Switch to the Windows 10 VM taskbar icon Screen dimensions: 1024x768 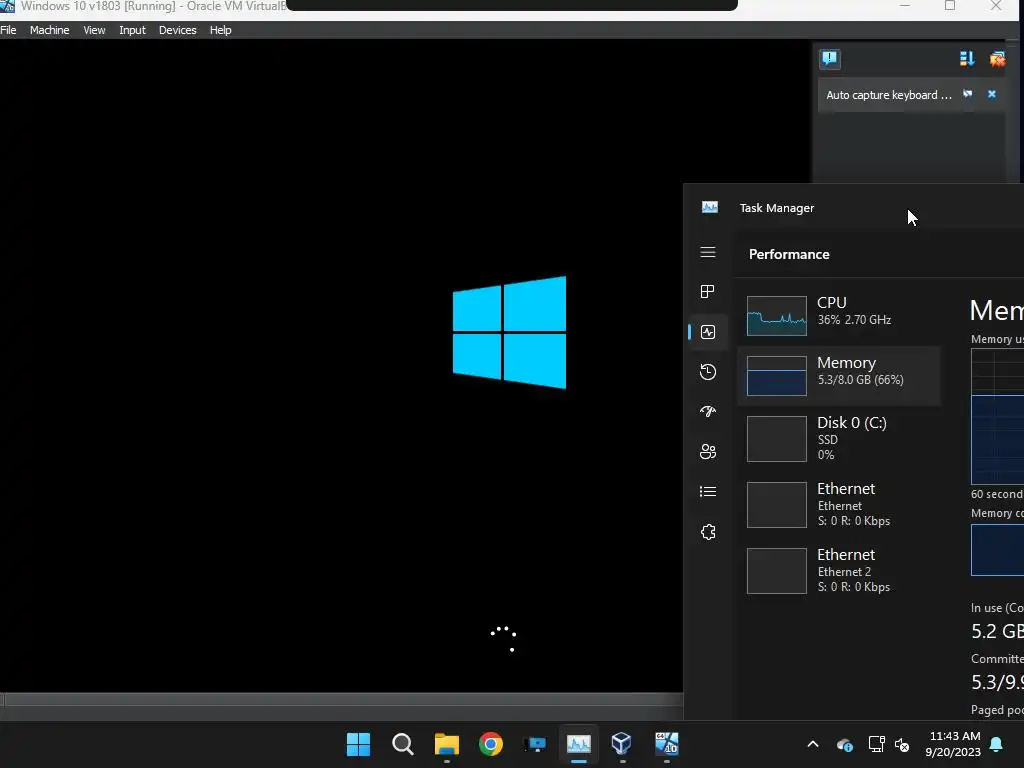click(x=667, y=744)
